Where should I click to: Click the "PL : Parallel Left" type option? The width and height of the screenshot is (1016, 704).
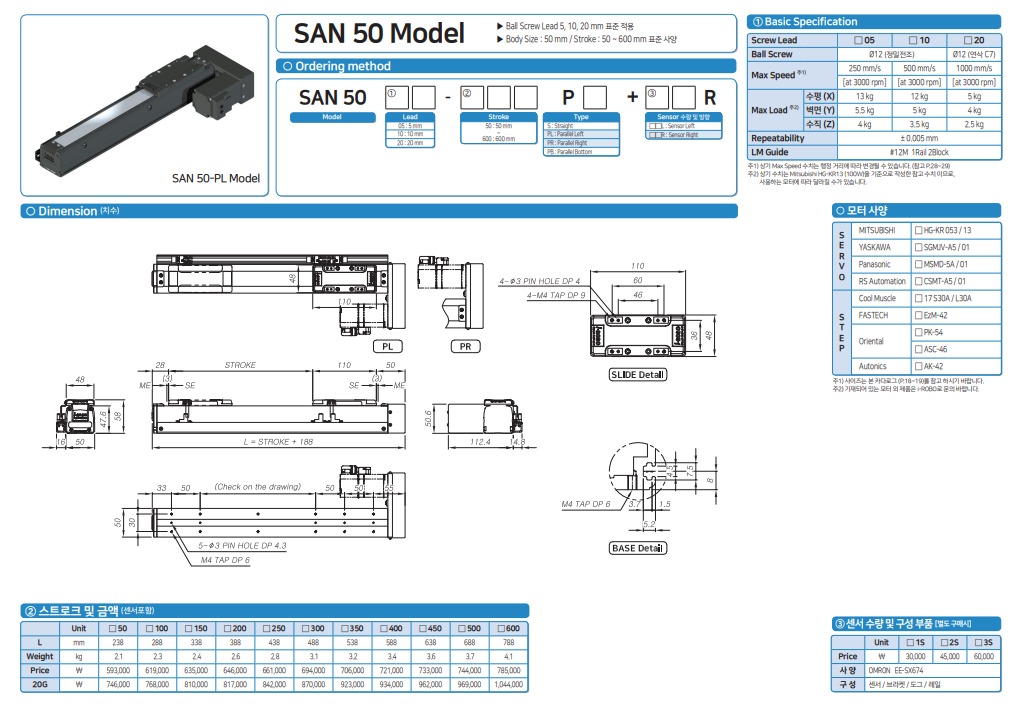(581, 134)
